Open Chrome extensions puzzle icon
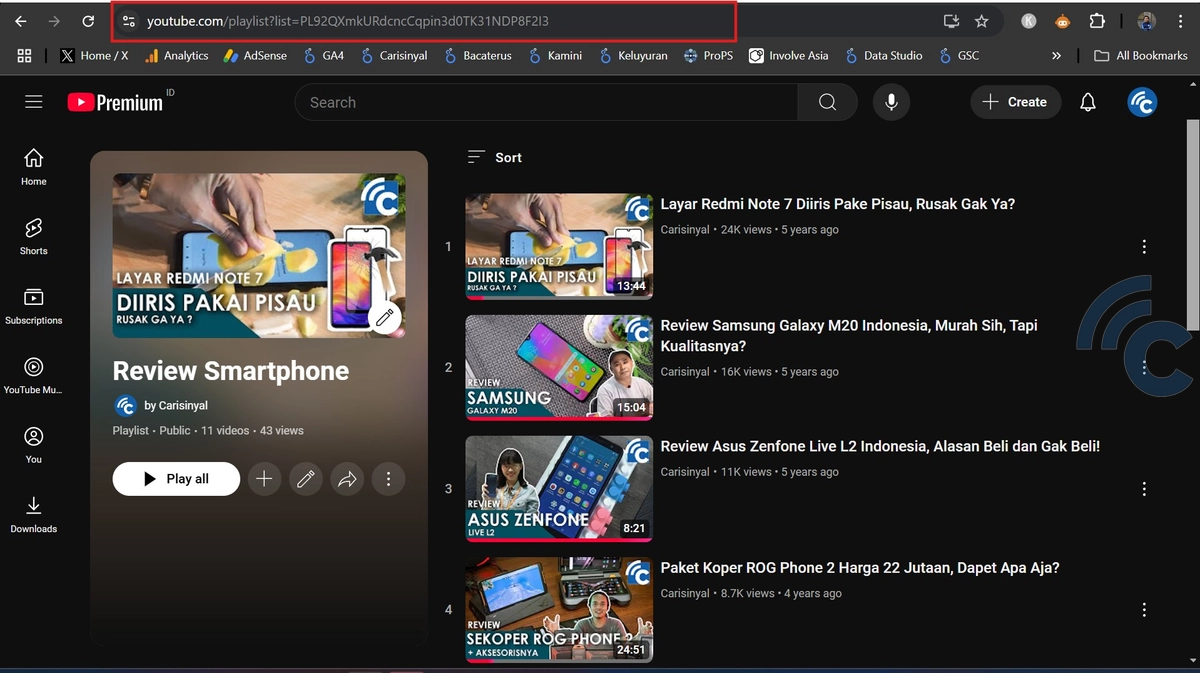This screenshot has height=673, width=1200. 1097,21
